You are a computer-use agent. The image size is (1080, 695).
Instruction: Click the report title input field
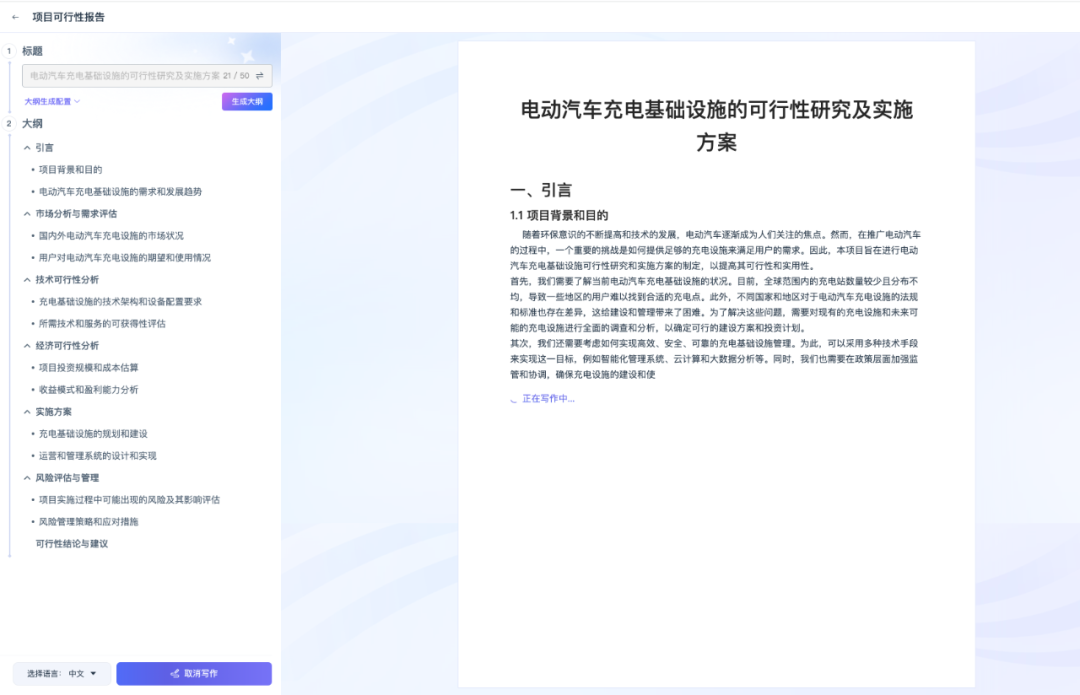tap(130, 75)
